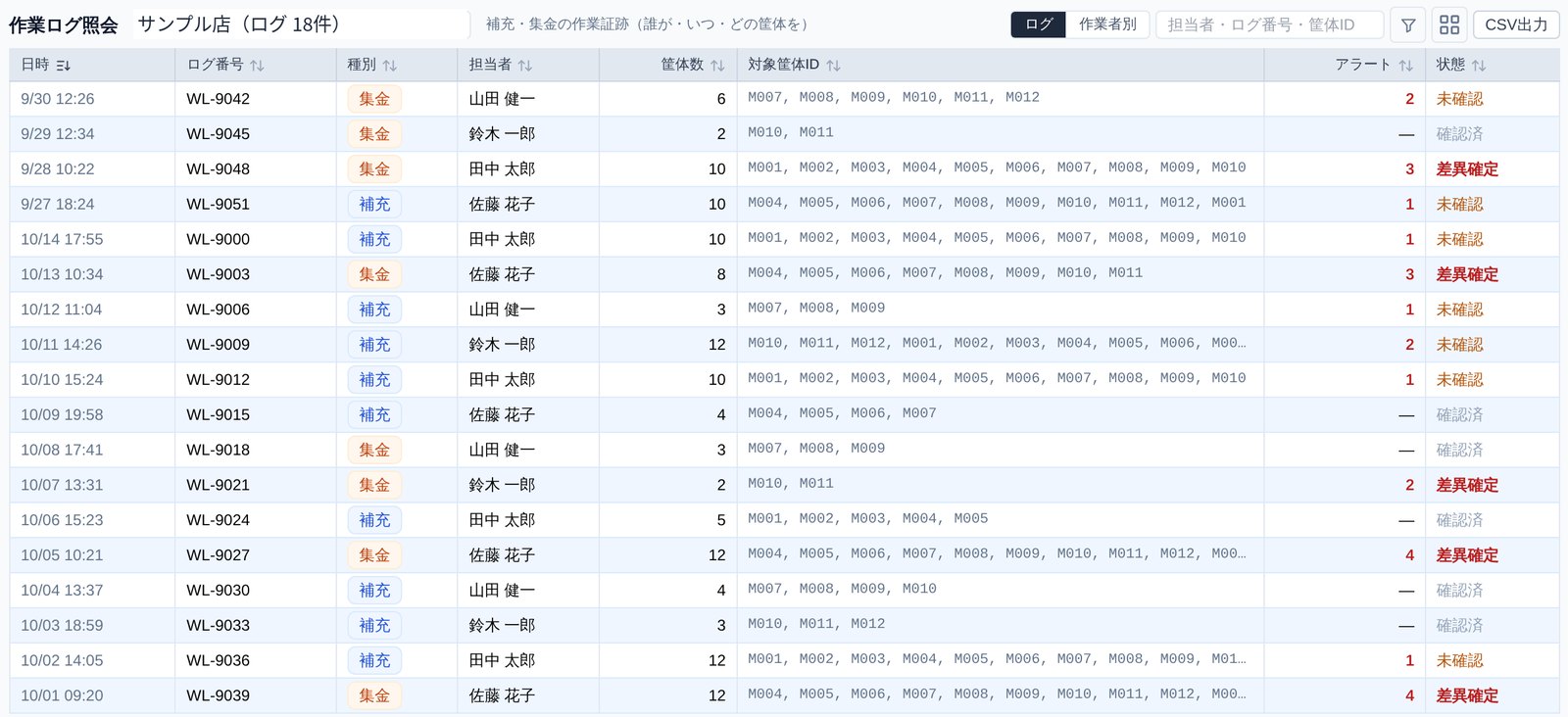Screen dimensions: 1568x717
Task: Sort by 筐体数 column icon
Action: 717,66
